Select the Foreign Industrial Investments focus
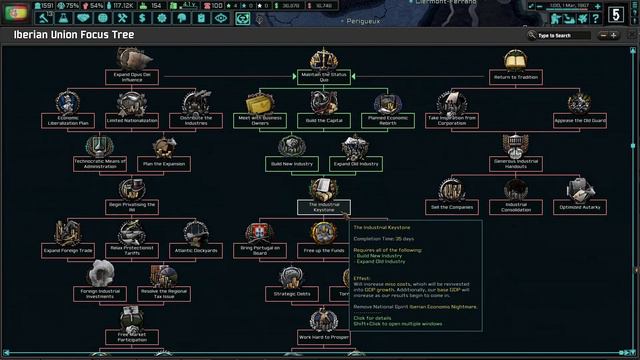 (x=100, y=294)
